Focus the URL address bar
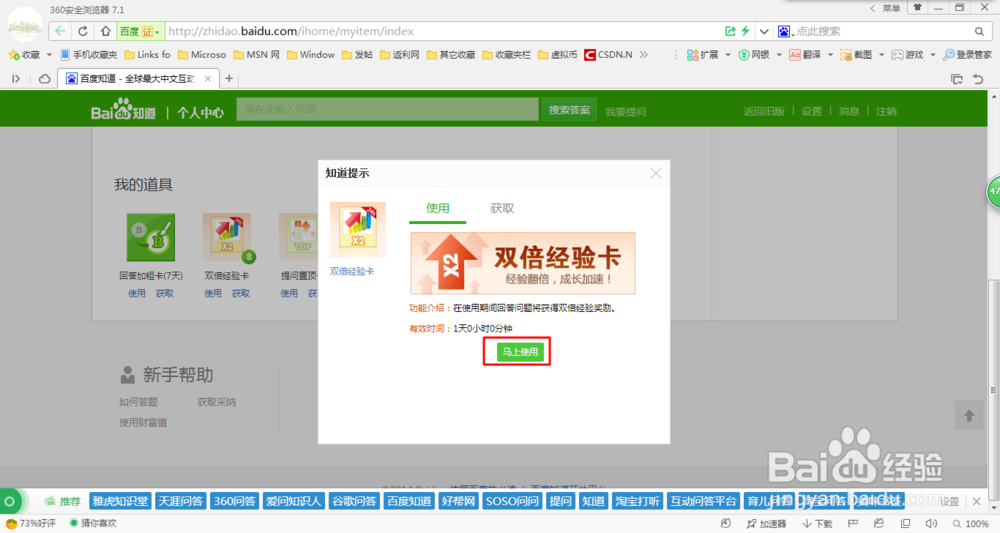 440,31
